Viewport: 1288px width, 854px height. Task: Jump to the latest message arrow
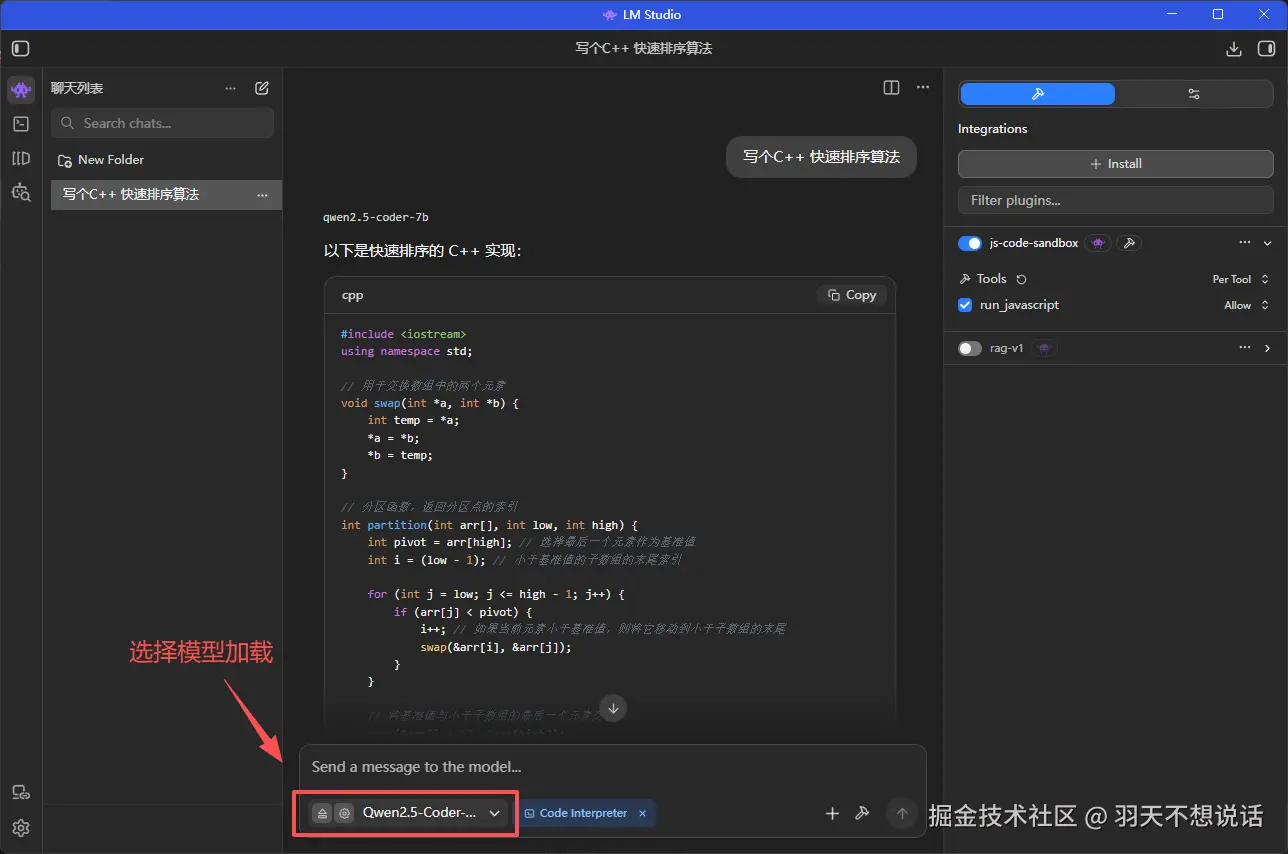point(614,708)
